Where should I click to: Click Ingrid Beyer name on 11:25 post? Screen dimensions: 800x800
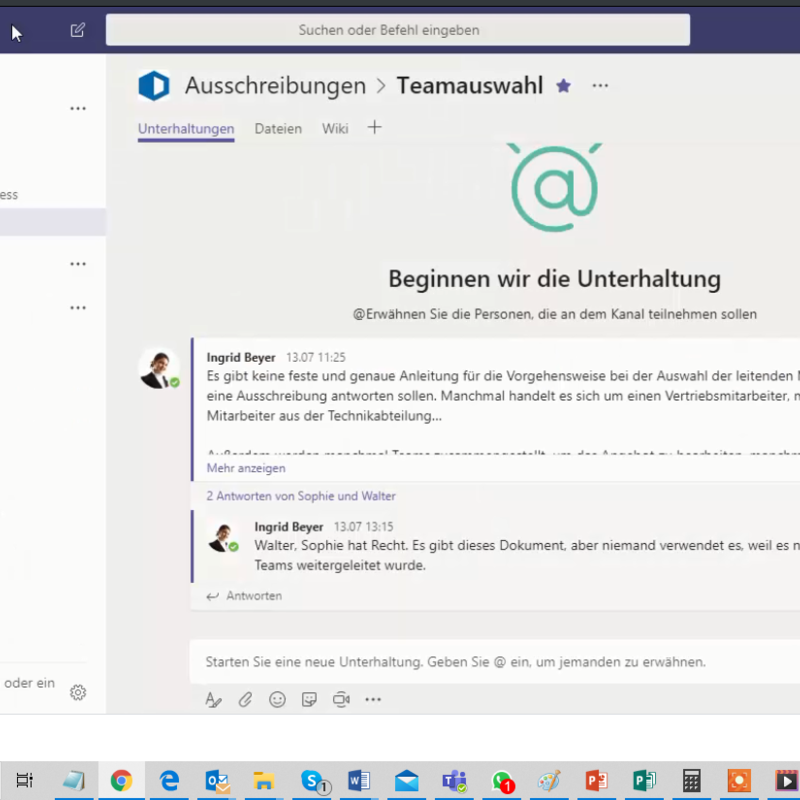pos(241,357)
